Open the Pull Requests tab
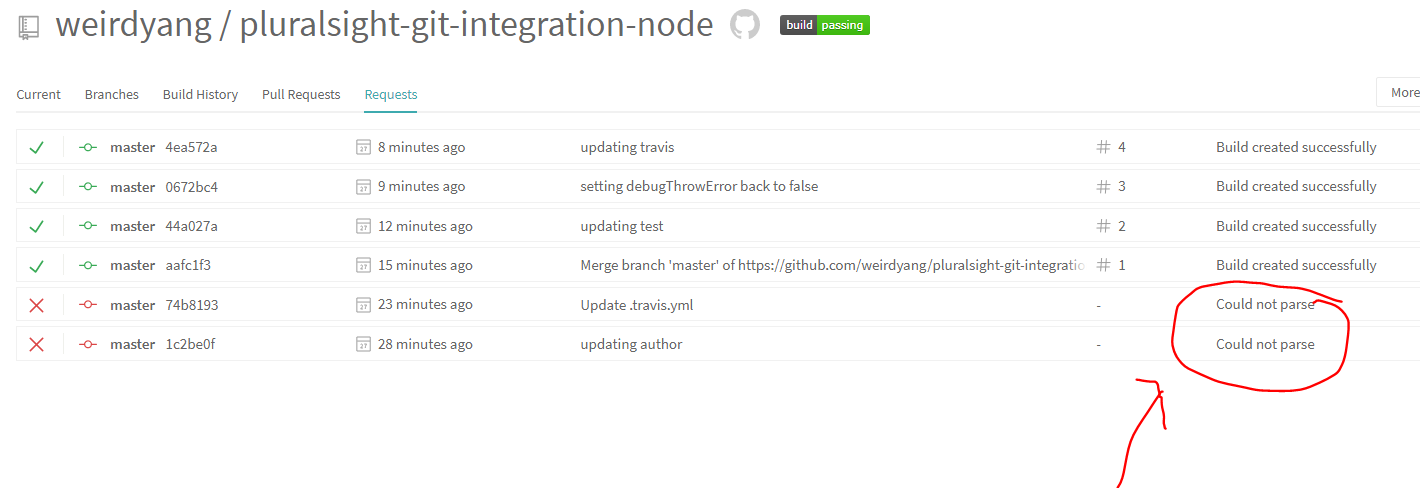The image size is (1420, 488). (x=301, y=94)
